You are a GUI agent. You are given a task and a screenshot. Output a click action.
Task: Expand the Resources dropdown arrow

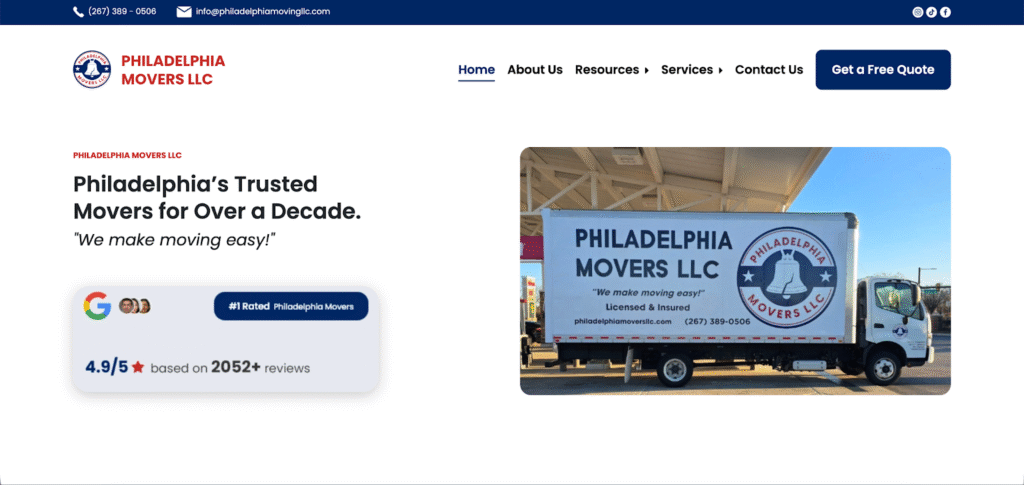coord(647,70)
